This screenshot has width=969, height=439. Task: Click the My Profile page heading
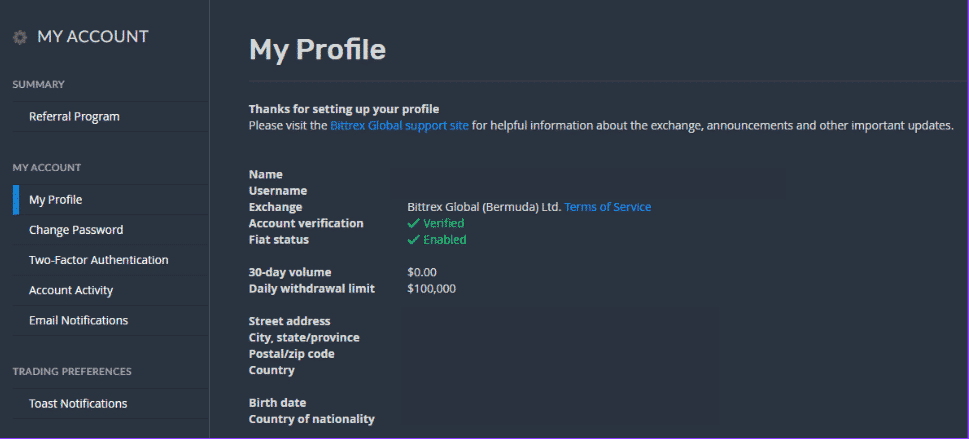click(317, 50)
